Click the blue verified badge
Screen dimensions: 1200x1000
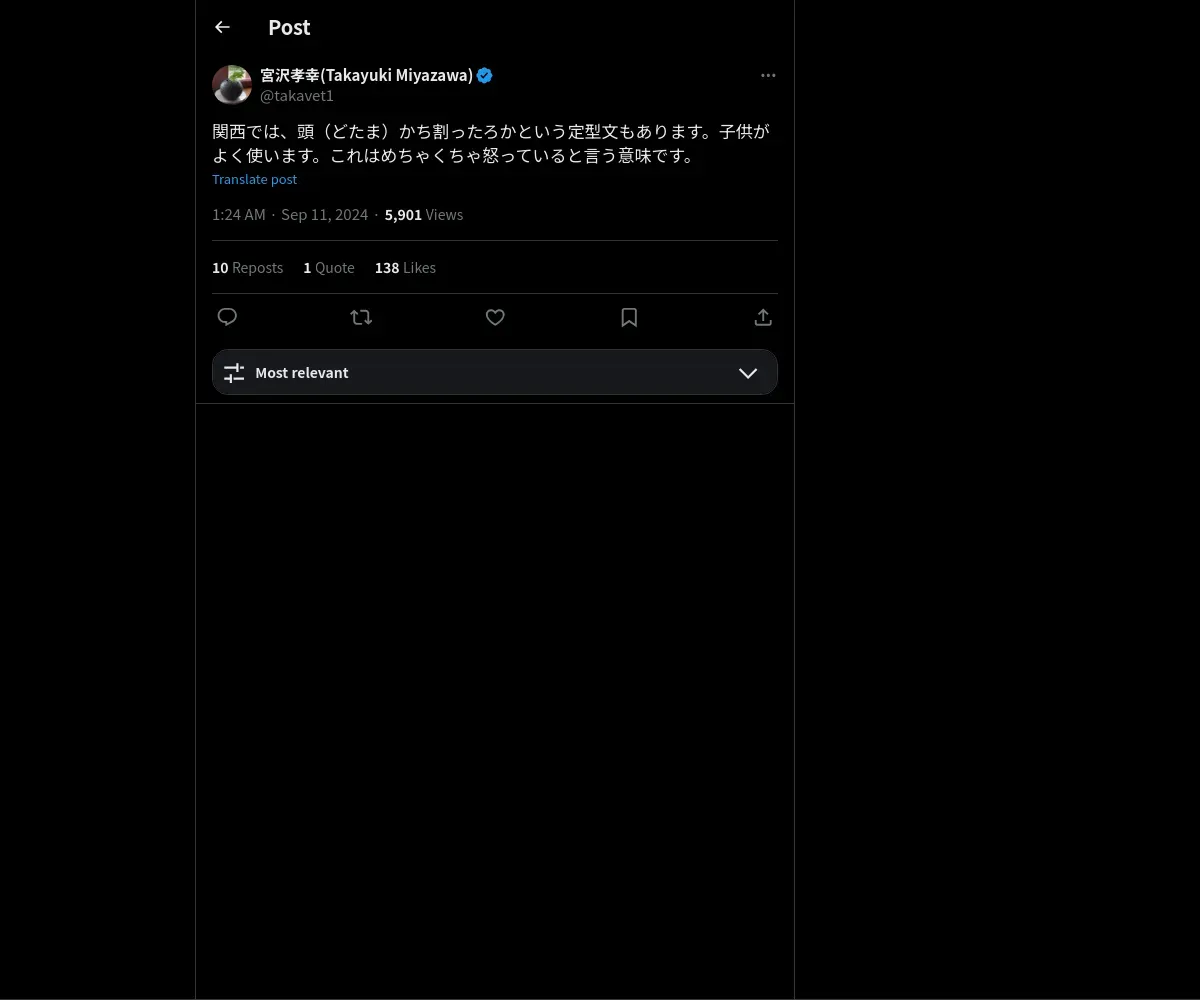tap(485, 75)
